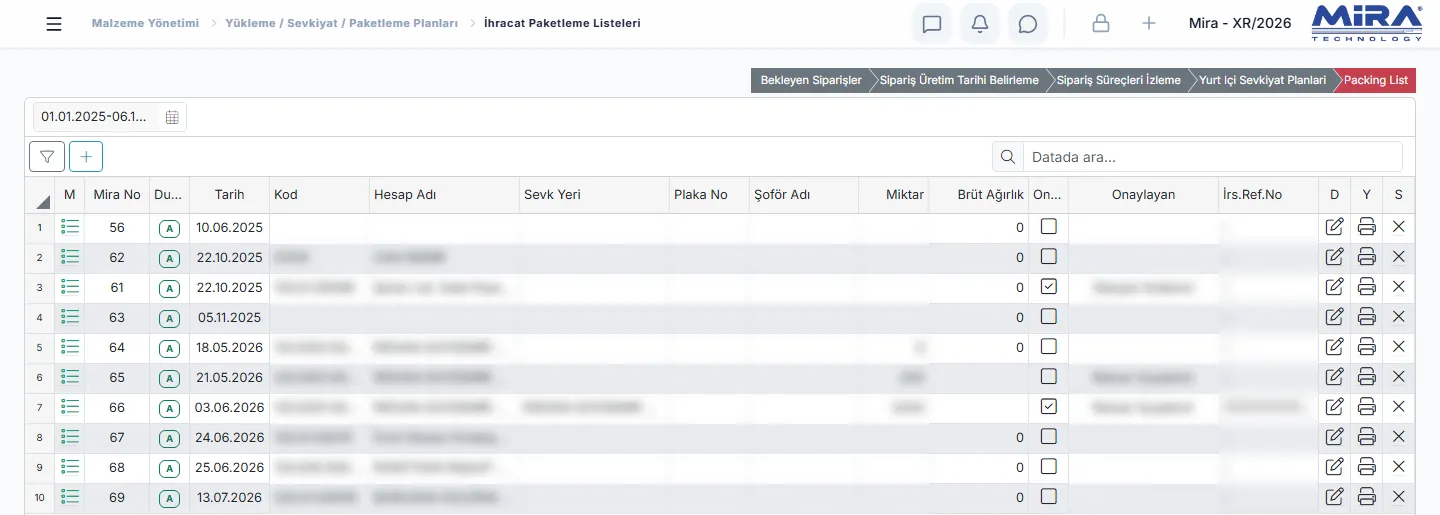Sort by Sevk Yeri column header
The width and height of the screenshot is (1440, 515).
click(x=594, y=195)
